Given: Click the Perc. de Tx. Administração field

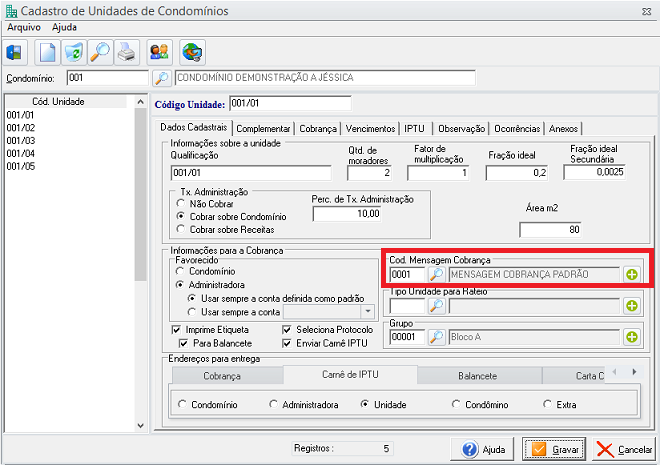Looking at the screenshot, I should [x=347, y=214].
